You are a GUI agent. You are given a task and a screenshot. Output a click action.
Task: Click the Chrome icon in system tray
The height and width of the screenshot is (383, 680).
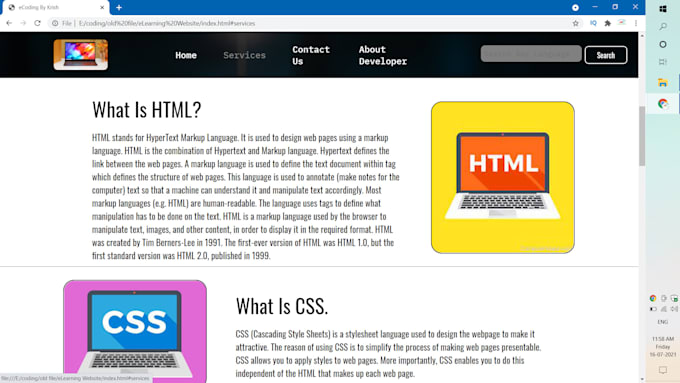[653, 298]
